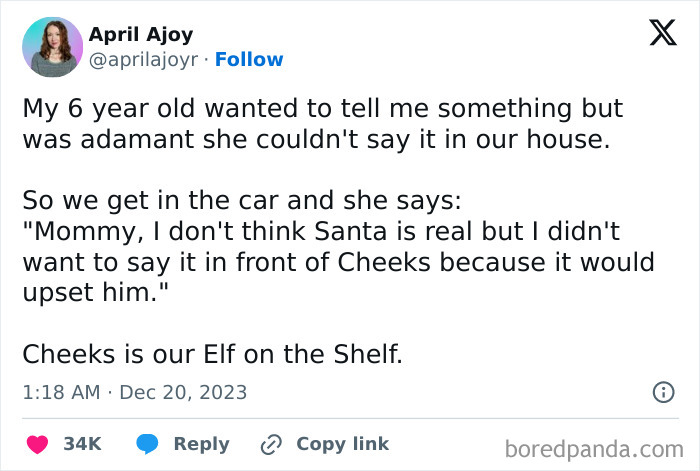
Task: Click the 34K likes count
Action: tap(82, 444)
